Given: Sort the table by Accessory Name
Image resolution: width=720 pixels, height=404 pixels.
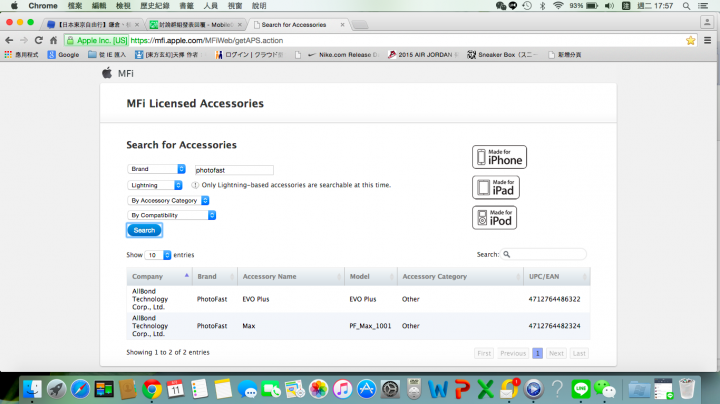Looking at the screenshot, I should tap(291, 276).
